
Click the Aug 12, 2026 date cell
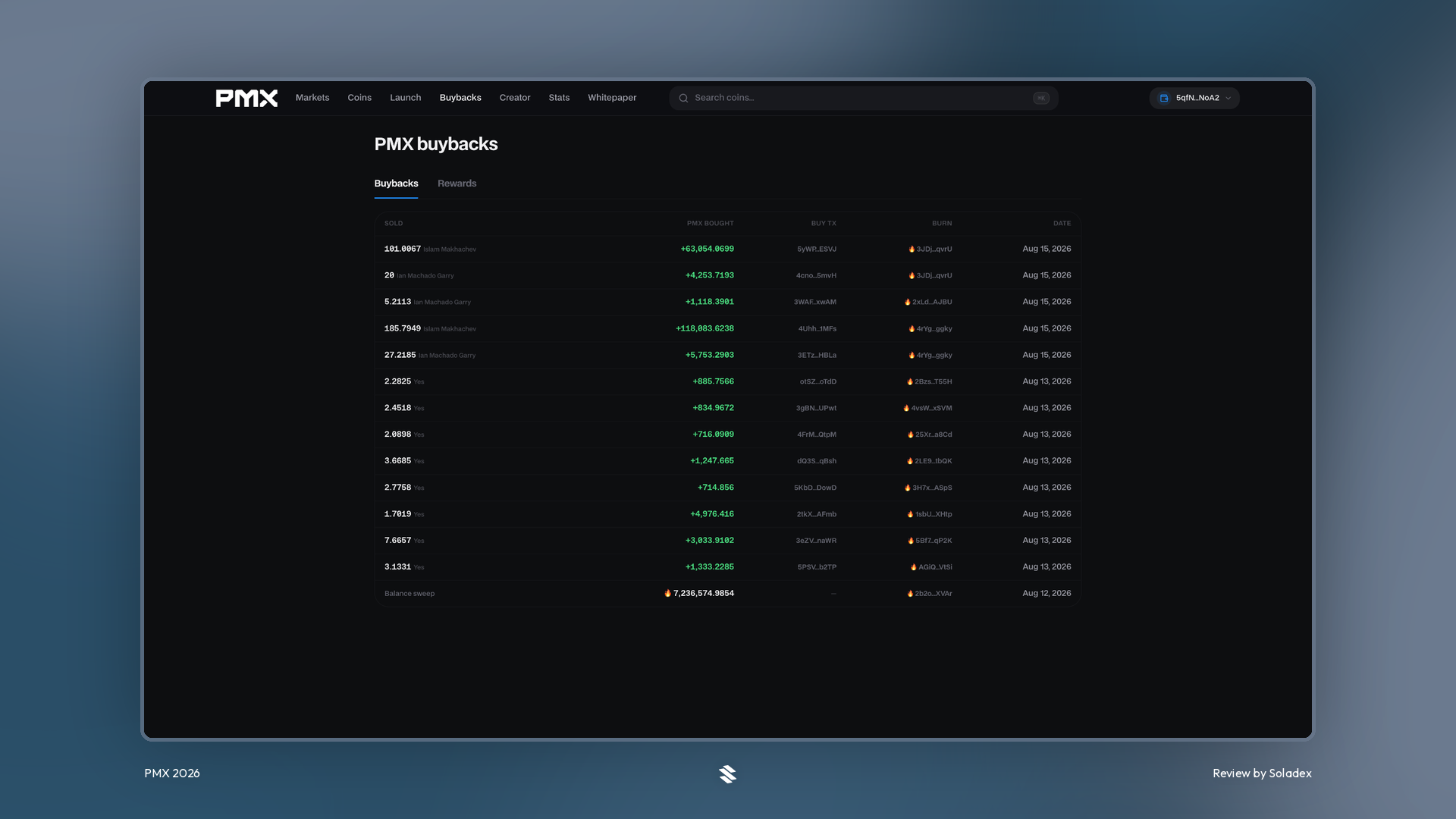tap(1046, 594)
